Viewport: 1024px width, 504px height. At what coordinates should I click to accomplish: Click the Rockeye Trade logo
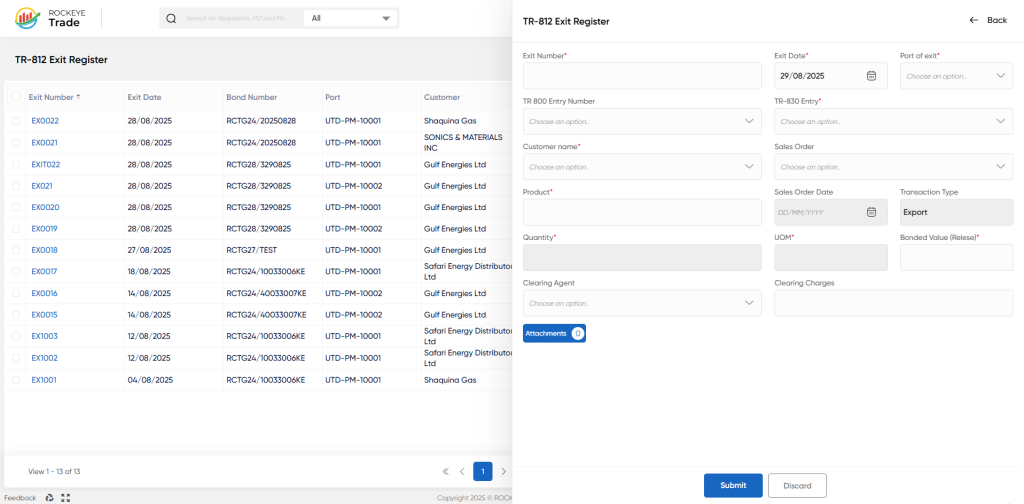(x=48, y=18)
